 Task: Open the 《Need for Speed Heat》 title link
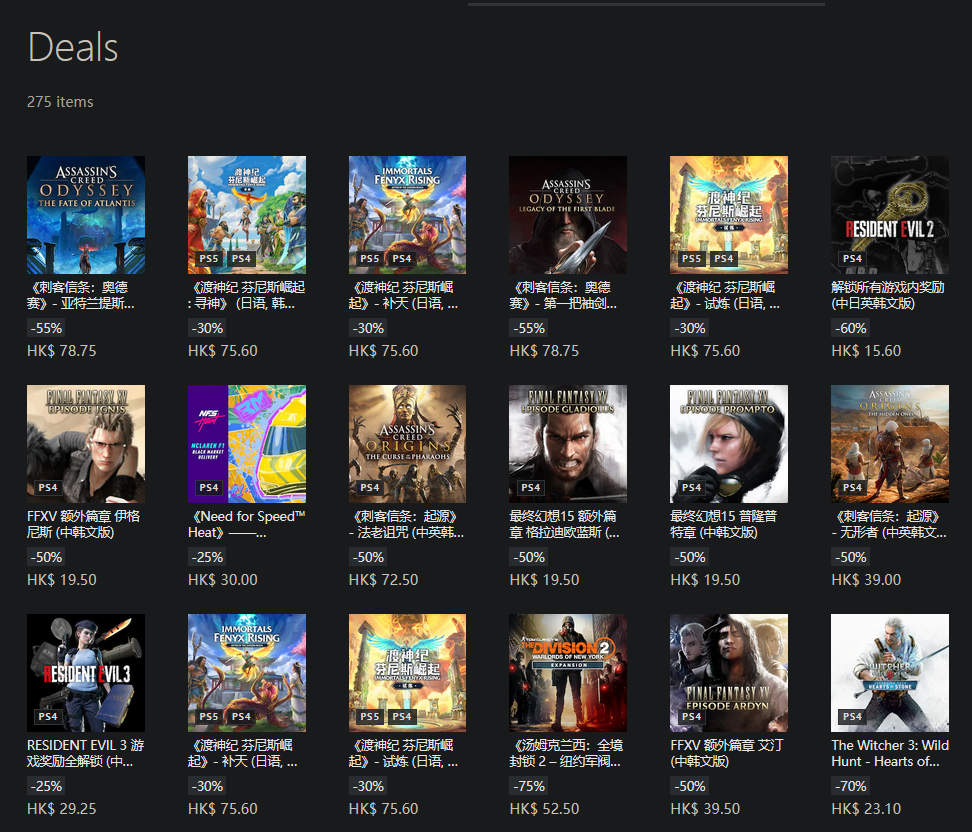point(247,524)
